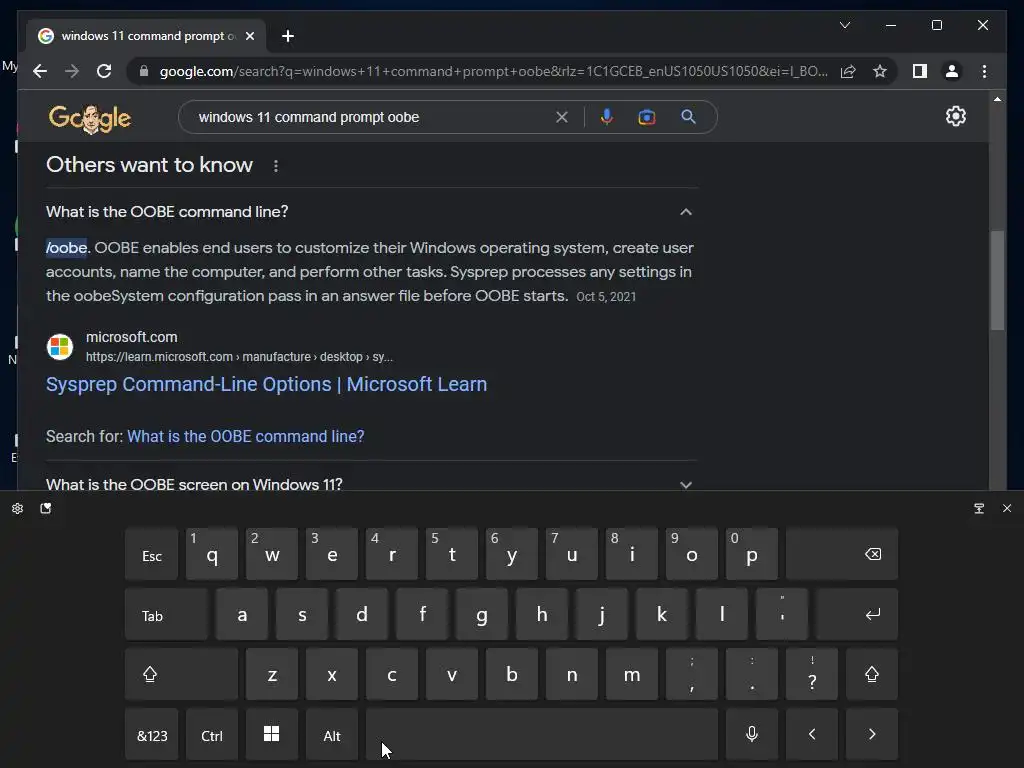
Task: Open tab search dropdown arrow
Action: click(844, 25)
